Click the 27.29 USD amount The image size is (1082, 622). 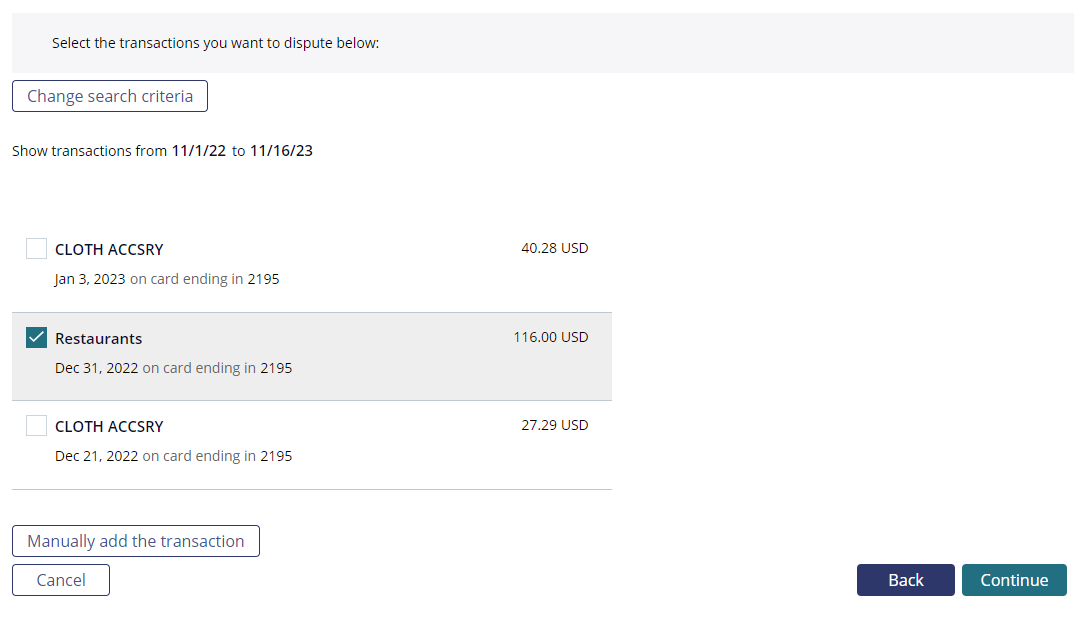point(555,425)
